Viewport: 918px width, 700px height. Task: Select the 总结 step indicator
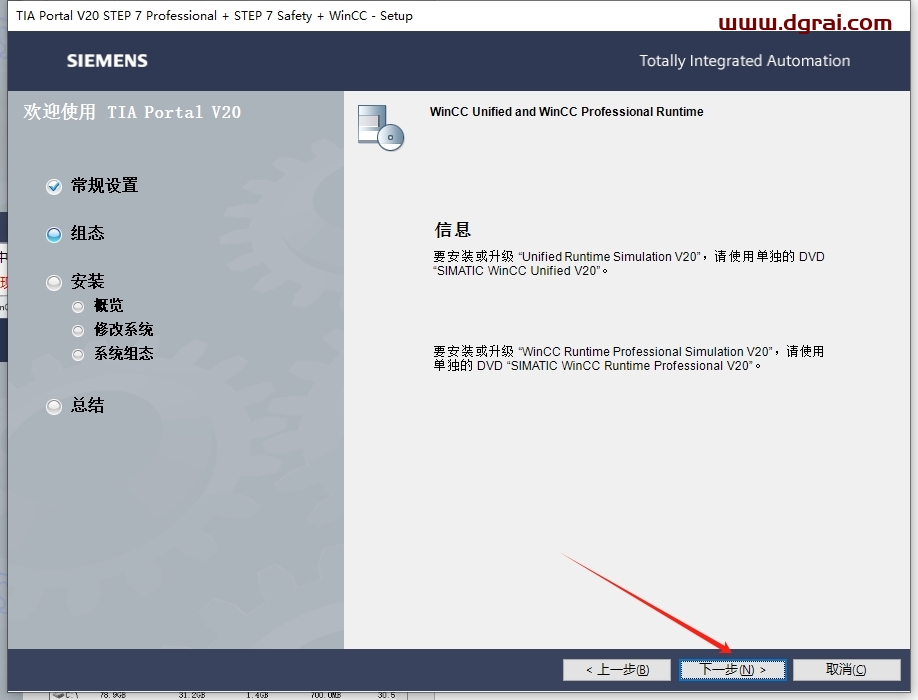click(54, 406)
